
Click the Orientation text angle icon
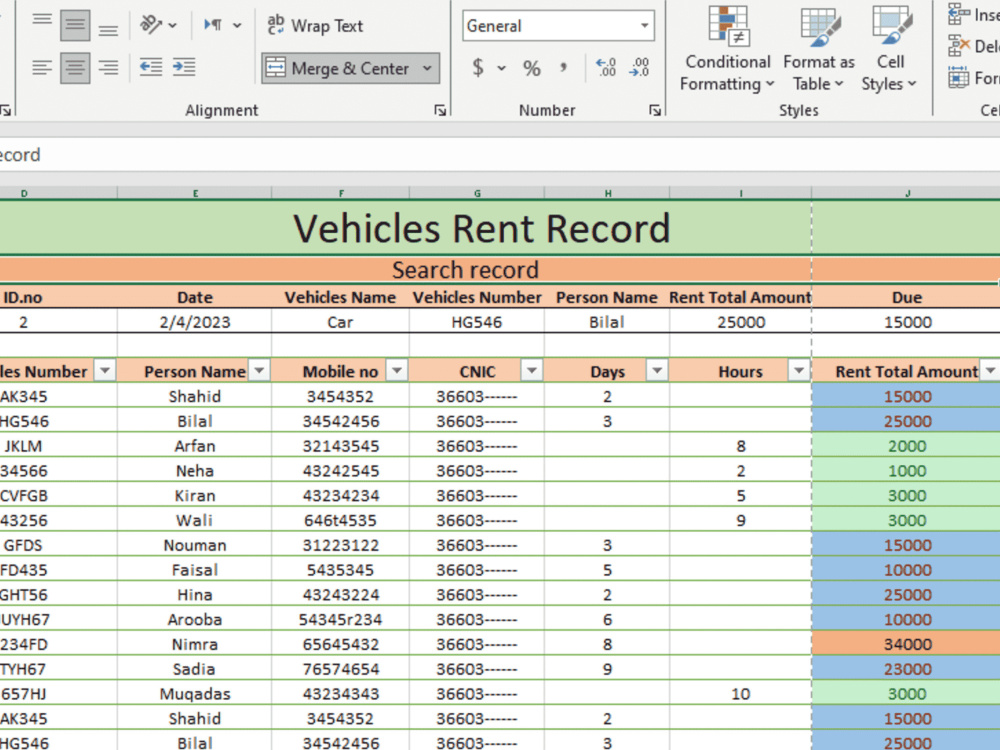(x=152, y=25)
